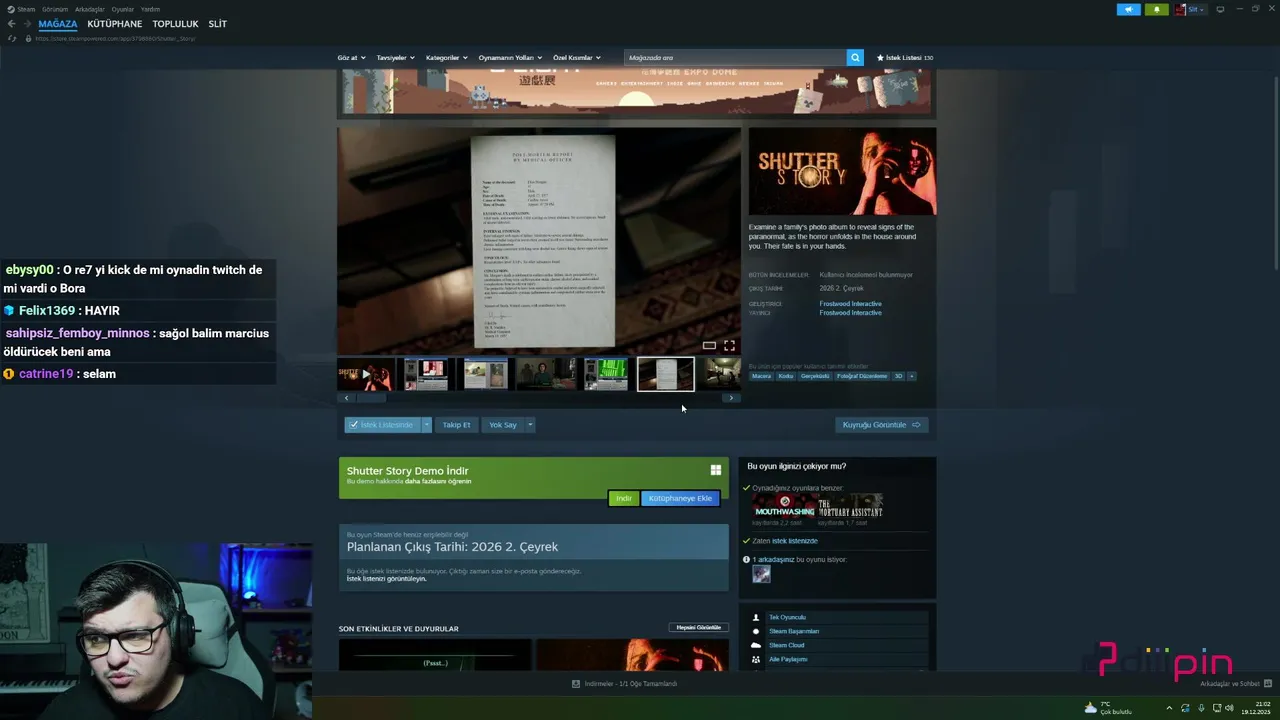Click the star icon beside İstek Listesi
Image resolution: width=1280 pixels, height=720 pixels.
click(x=880, y=58)
